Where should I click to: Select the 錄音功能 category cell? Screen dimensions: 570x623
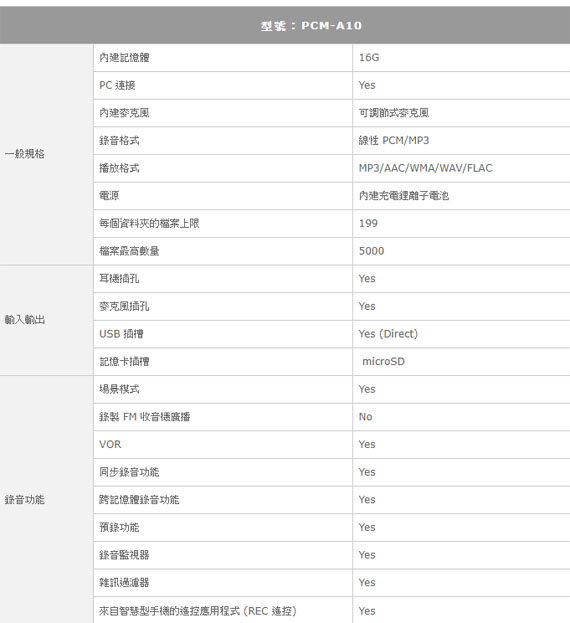pyautogui.click(x=46, y=499)
